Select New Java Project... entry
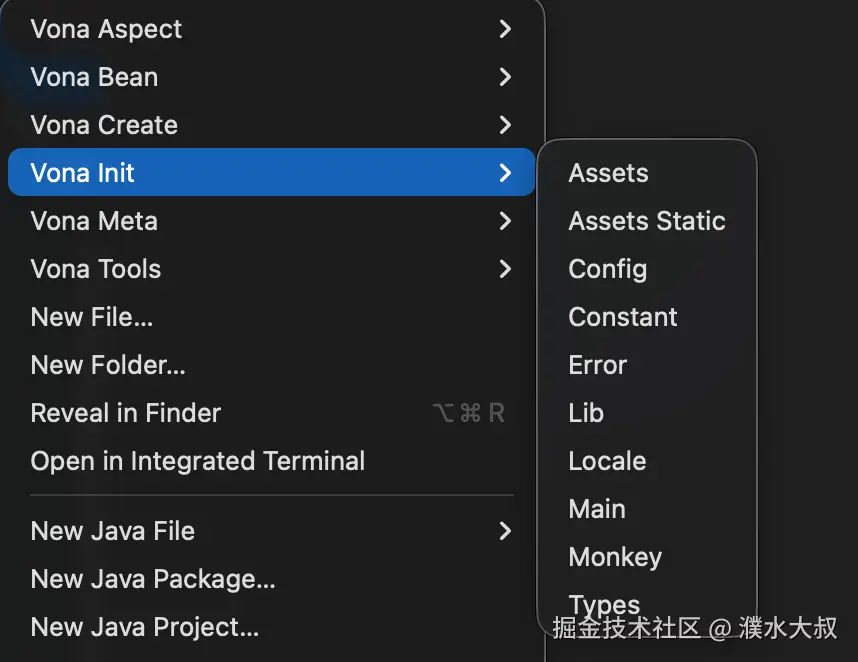858x662 pixels. click(145, 627)
